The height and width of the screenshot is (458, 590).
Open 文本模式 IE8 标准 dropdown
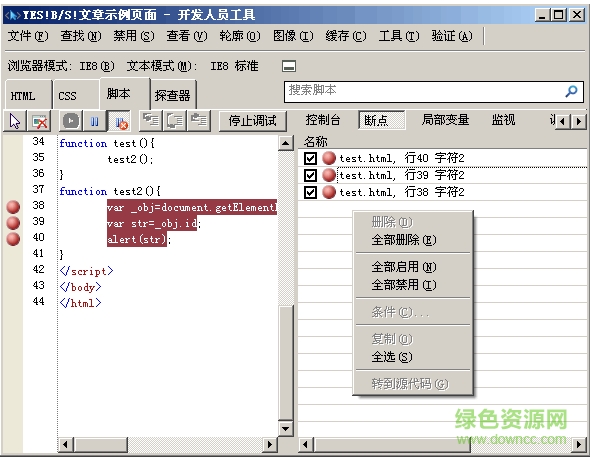[x=192, y=66]
